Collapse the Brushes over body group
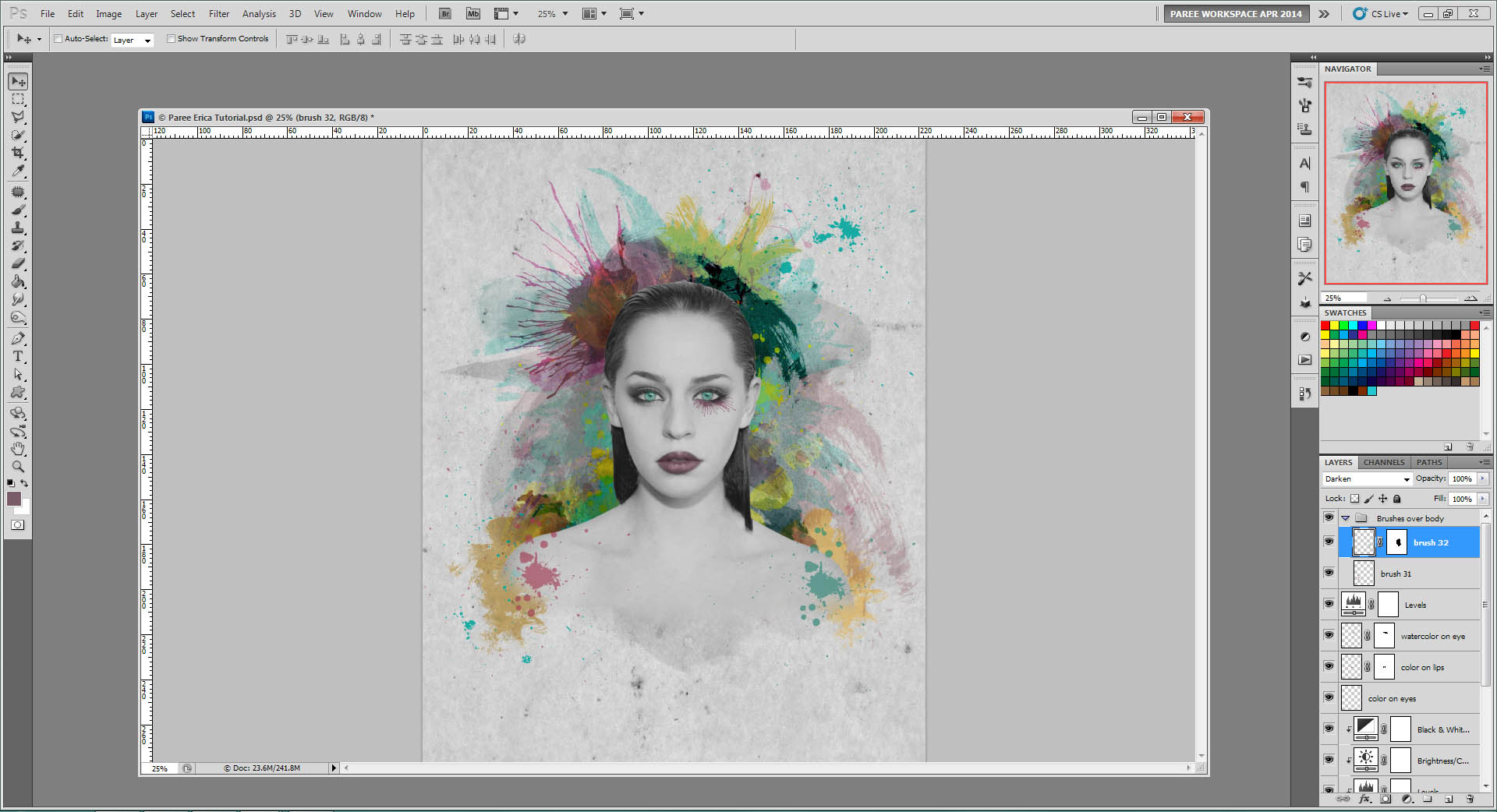 (x=1344, y=517)
